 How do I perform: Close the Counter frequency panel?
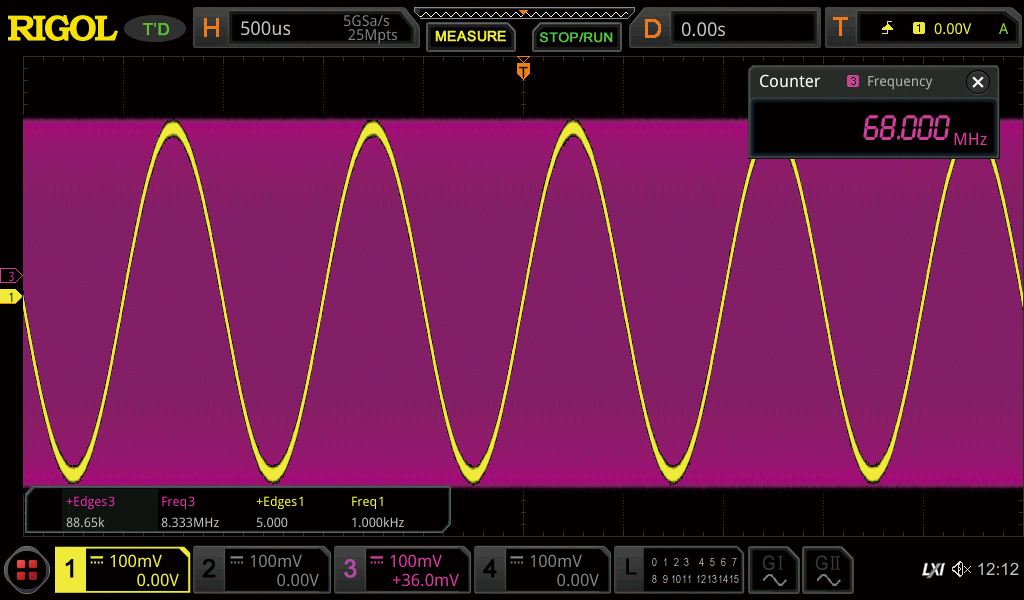(978, 82)
